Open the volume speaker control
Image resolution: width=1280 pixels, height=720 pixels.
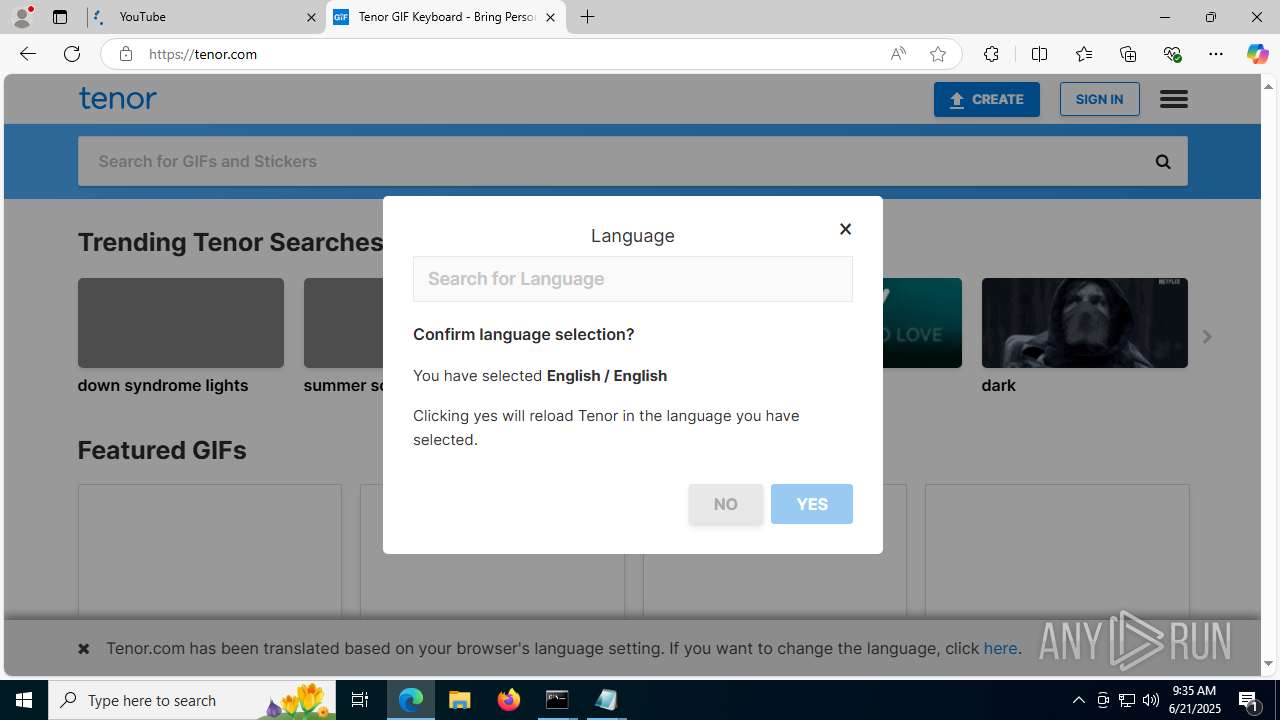[1151, 700]
